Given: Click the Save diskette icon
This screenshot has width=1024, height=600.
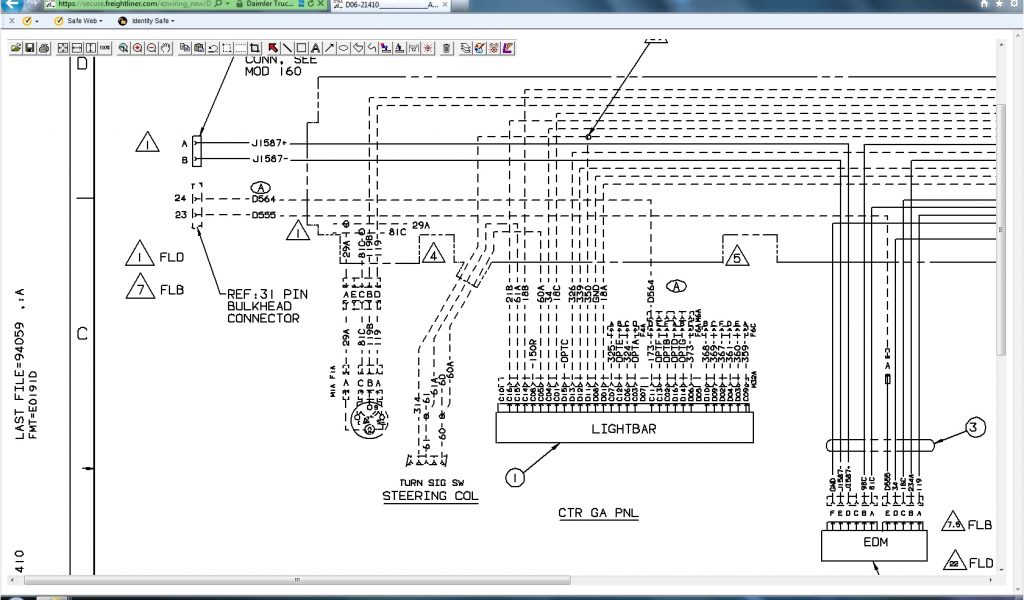Looking at the screenshot, I should coord(30,47).
